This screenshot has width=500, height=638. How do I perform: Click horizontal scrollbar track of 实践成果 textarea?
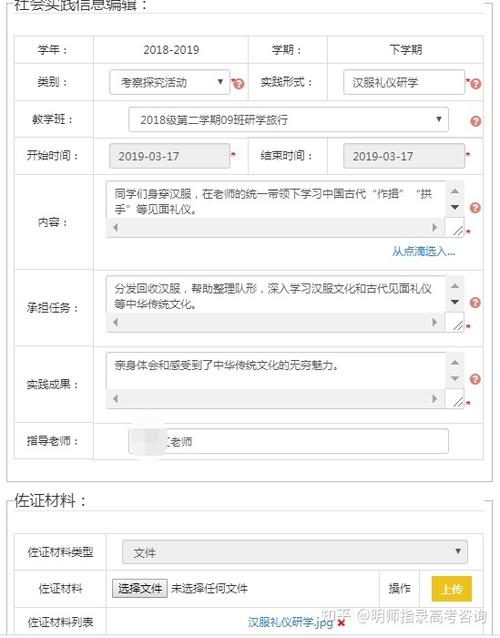tap(275, 399)
